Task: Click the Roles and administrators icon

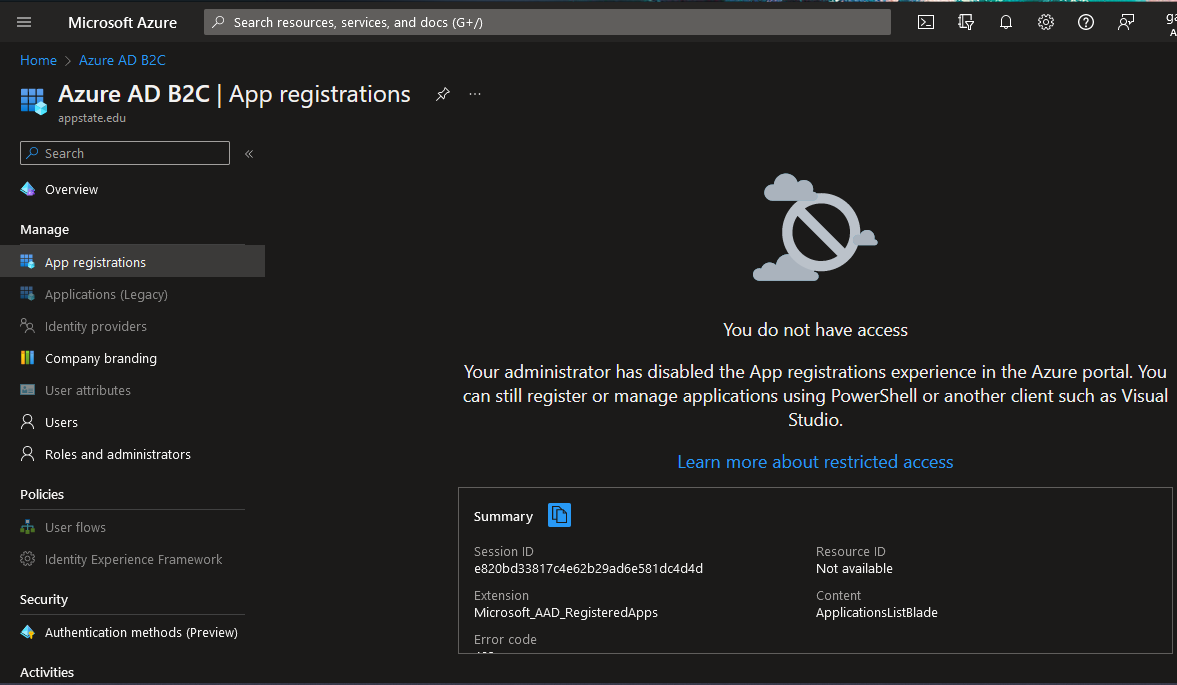Action: click(28, 454)
